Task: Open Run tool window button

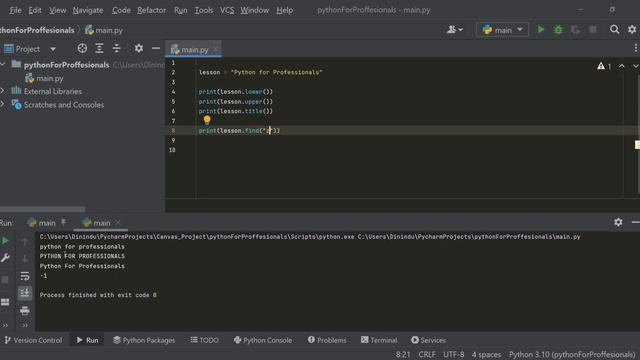Action: pyautogui.click(x=87, y=340)
